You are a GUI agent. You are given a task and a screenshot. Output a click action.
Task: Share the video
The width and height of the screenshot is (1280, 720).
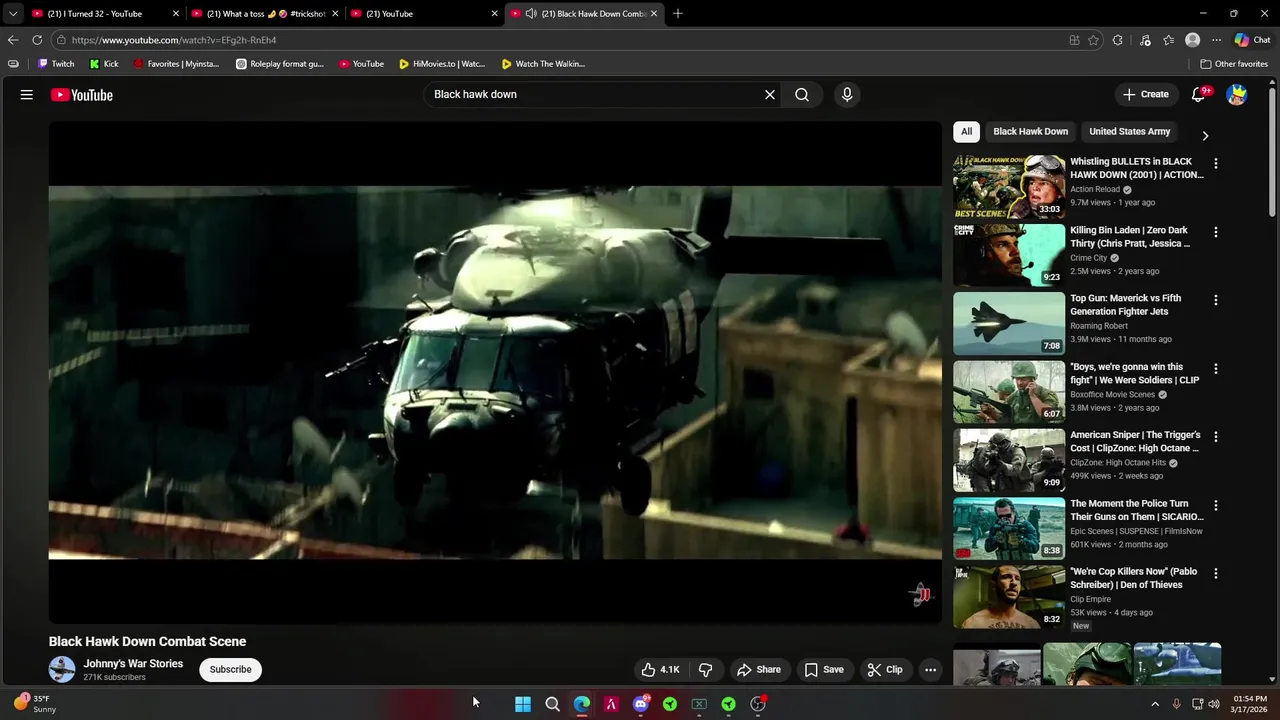759,670
